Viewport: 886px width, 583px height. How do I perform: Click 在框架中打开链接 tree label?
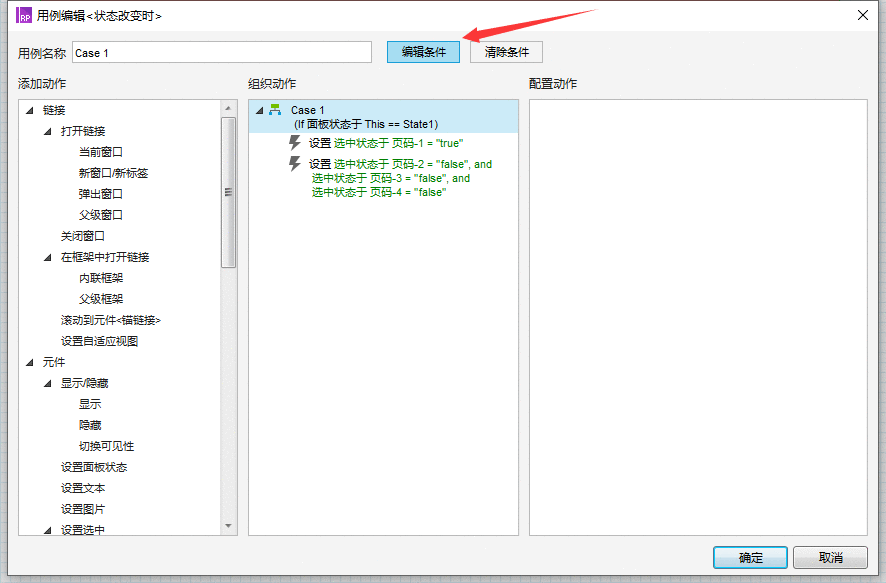pyautogui.click(x=105, y=257)
